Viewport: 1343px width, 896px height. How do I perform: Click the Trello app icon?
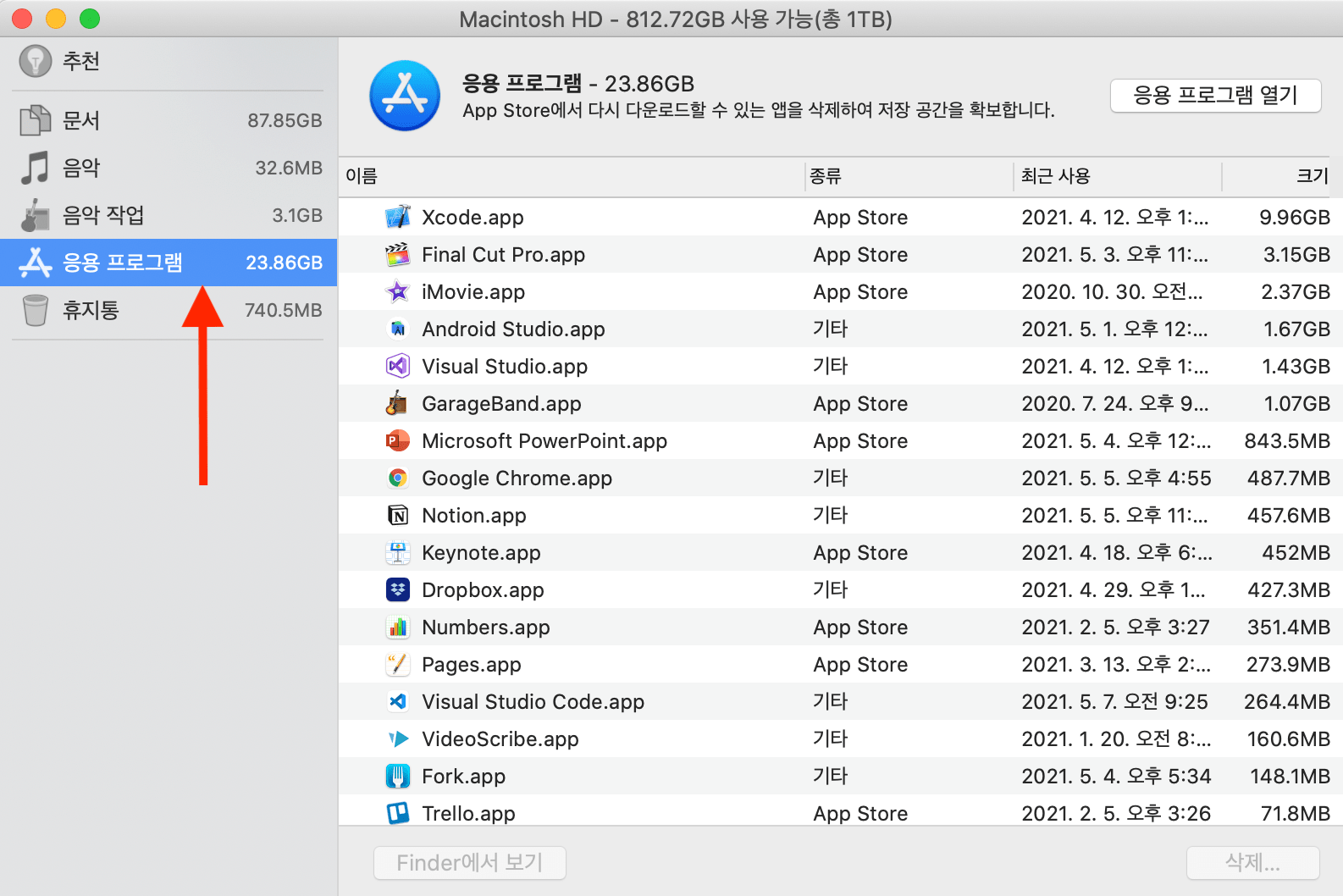(x=397, y=813)
